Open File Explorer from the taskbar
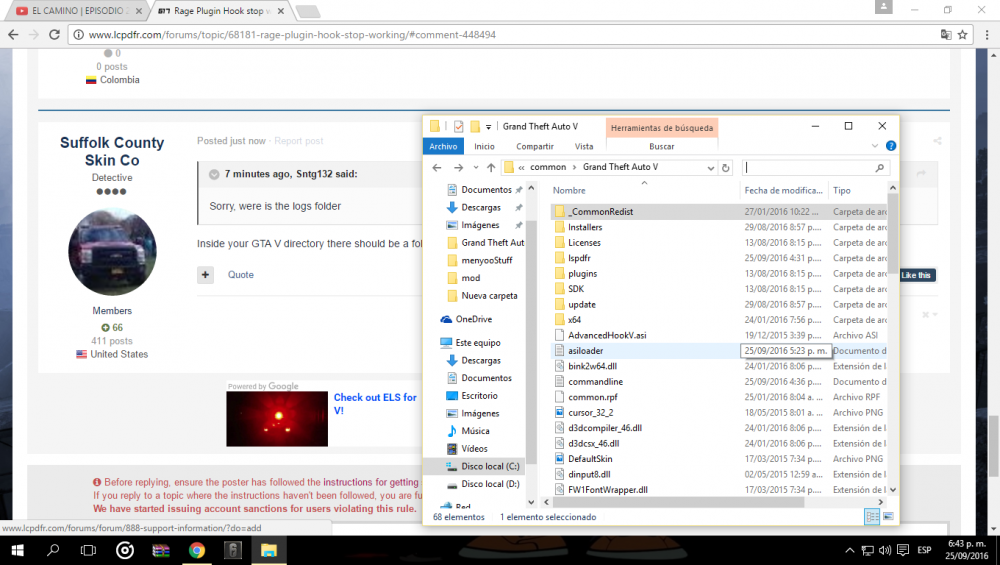Image resolution: width=1000 pixels, height=565 pixels. click(268, 550)
